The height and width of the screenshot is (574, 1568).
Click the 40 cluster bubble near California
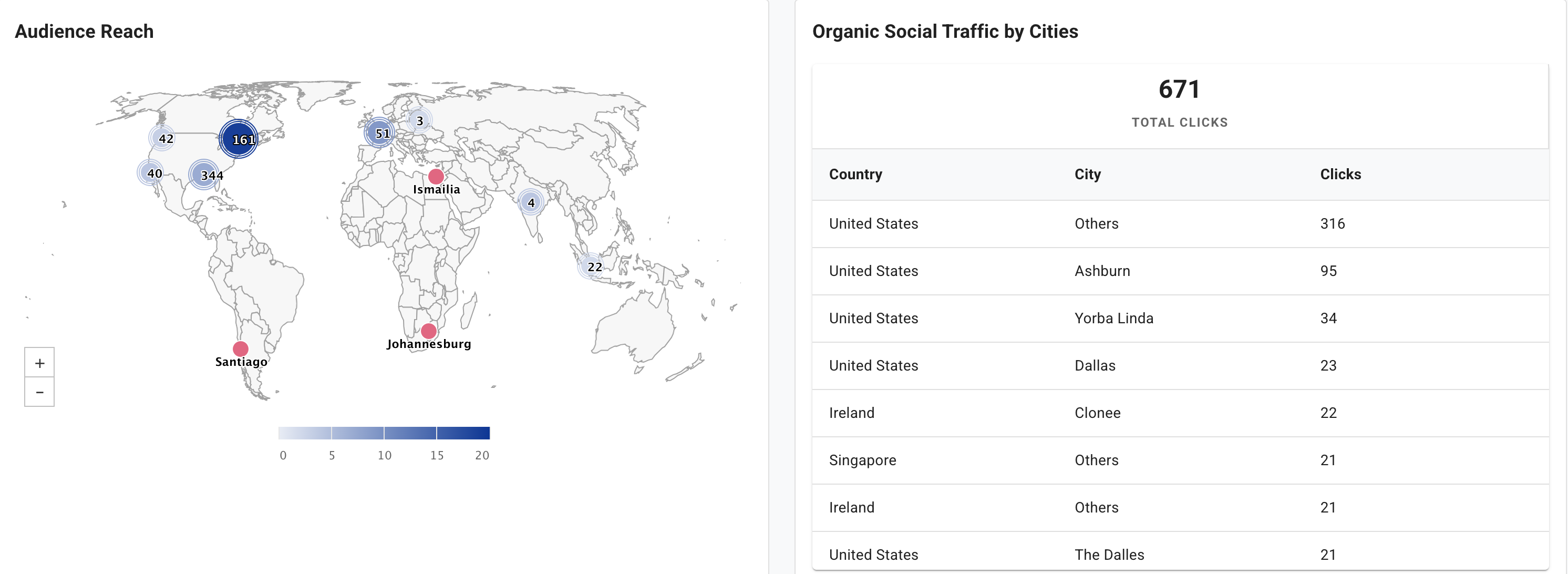pos(151,173)
